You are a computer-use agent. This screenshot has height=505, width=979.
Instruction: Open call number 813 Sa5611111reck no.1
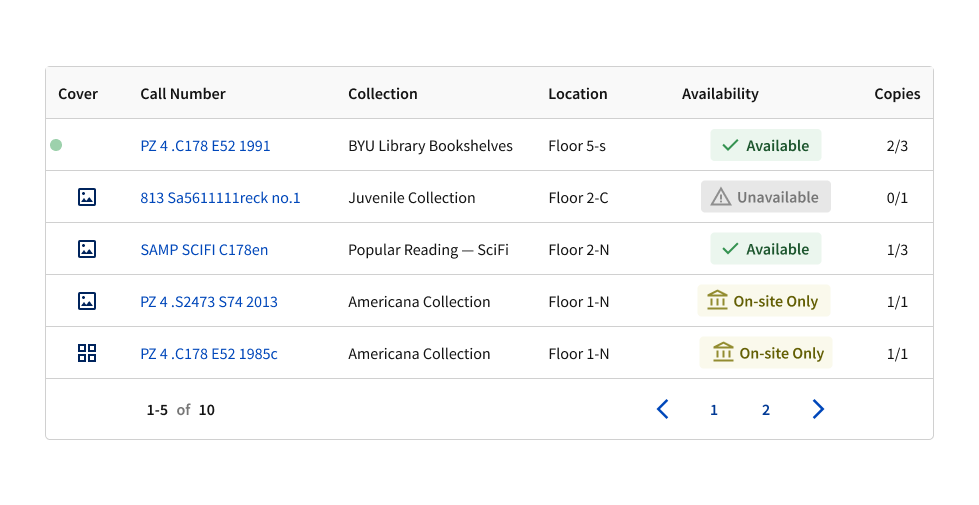pyautogui.click(x=220, y=198)
